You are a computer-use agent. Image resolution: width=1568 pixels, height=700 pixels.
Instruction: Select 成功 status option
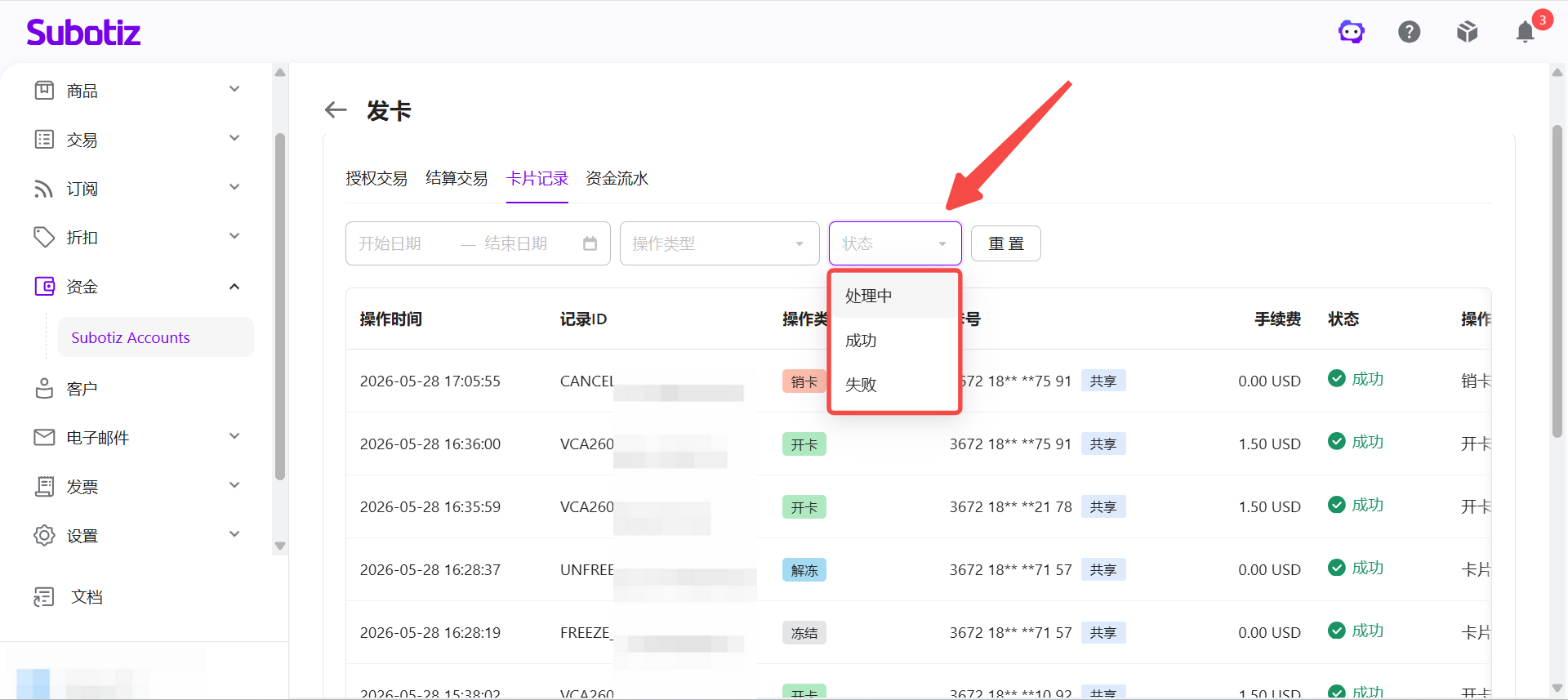click(894, 341)
